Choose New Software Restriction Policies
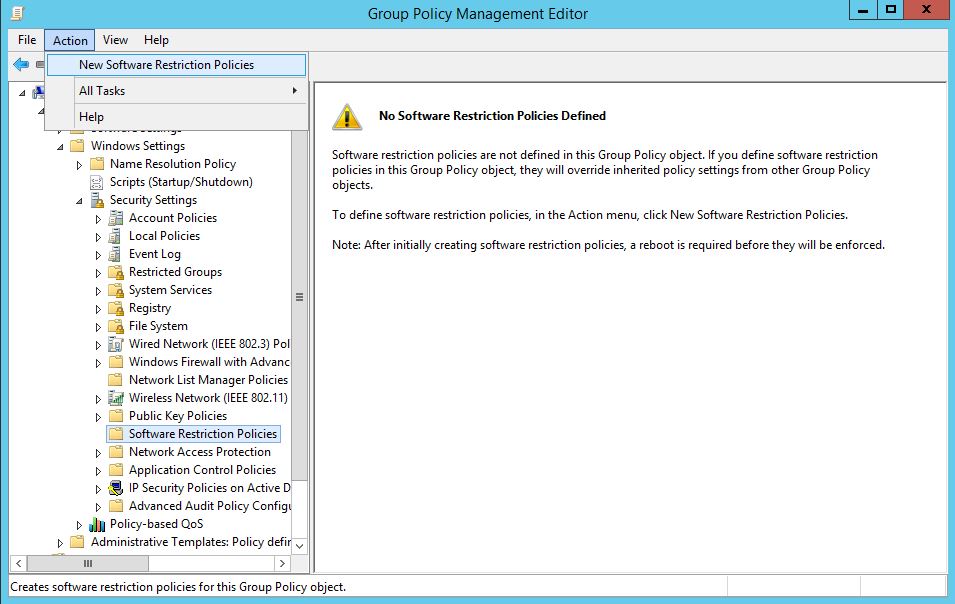 (x=176, y=65)
